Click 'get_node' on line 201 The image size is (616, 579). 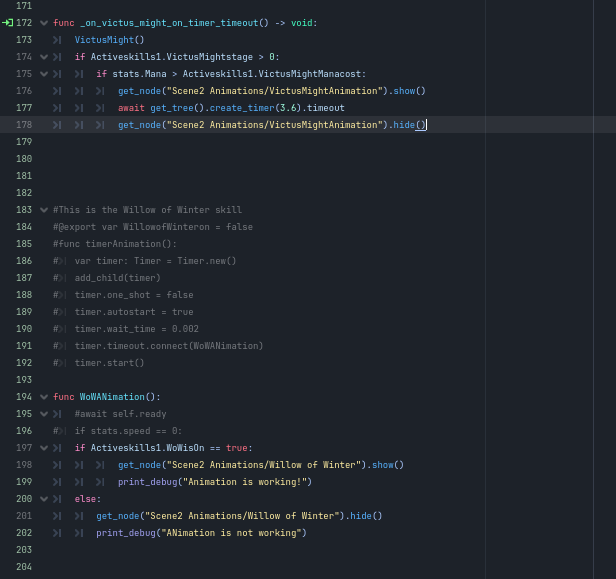[117, 516]
